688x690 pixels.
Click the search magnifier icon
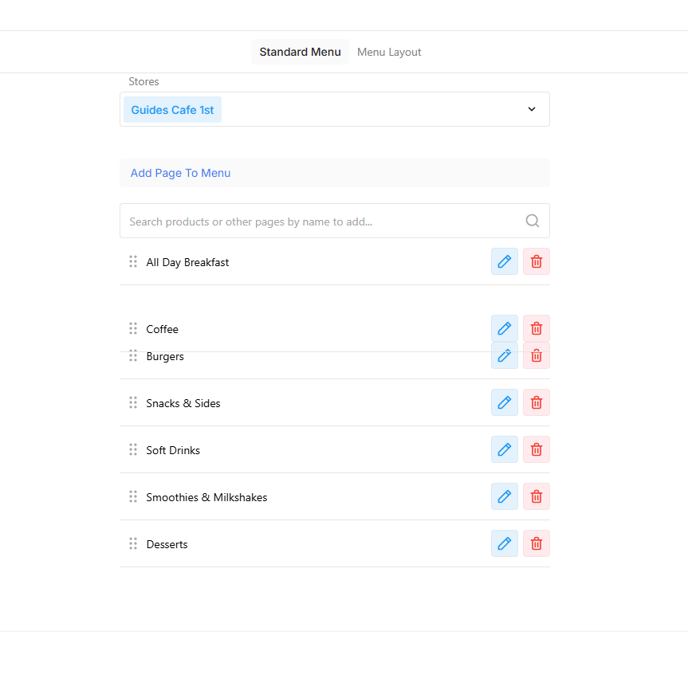[x=532, y=221]
